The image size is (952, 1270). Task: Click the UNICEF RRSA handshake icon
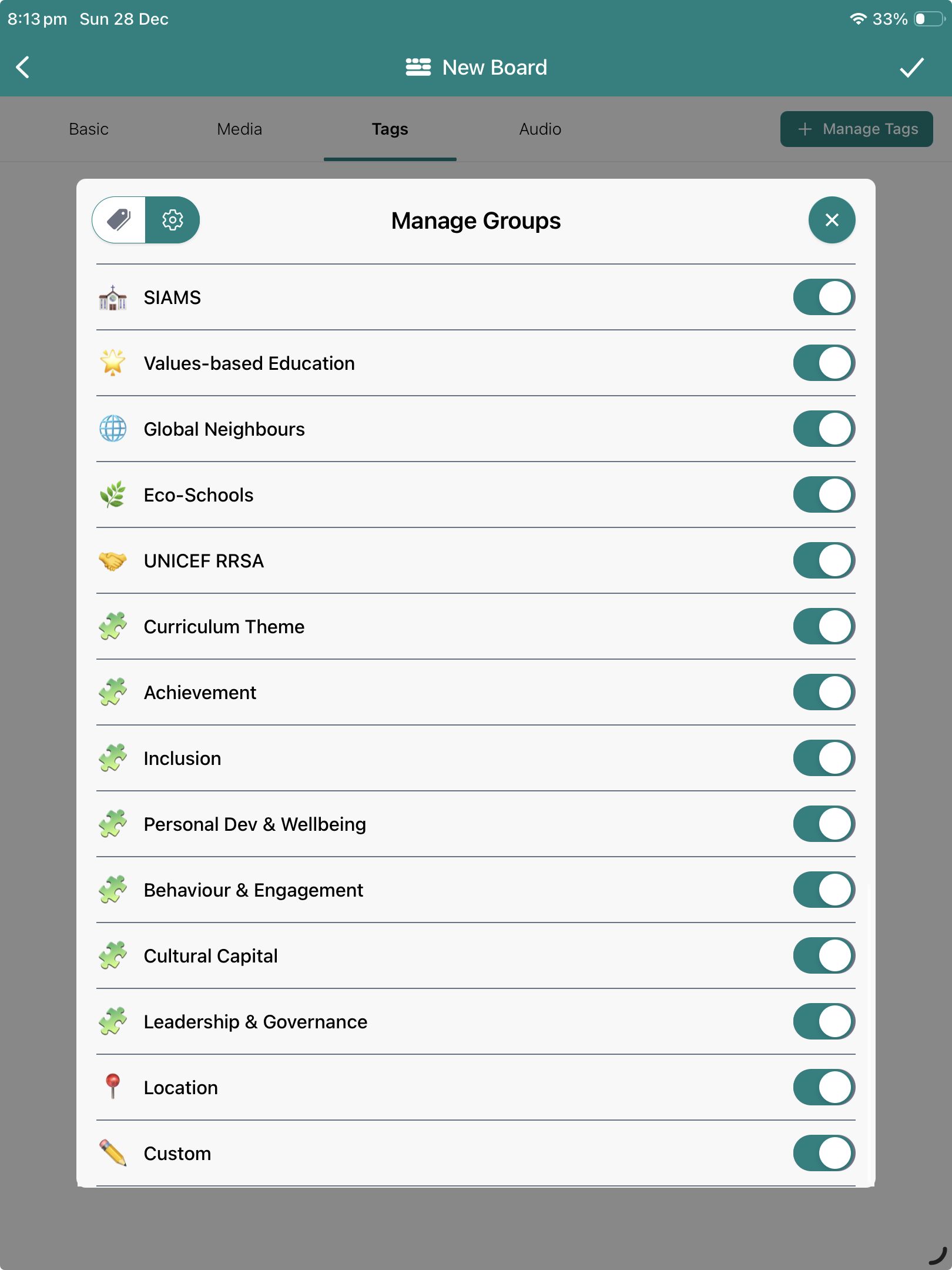pos(113,560)
